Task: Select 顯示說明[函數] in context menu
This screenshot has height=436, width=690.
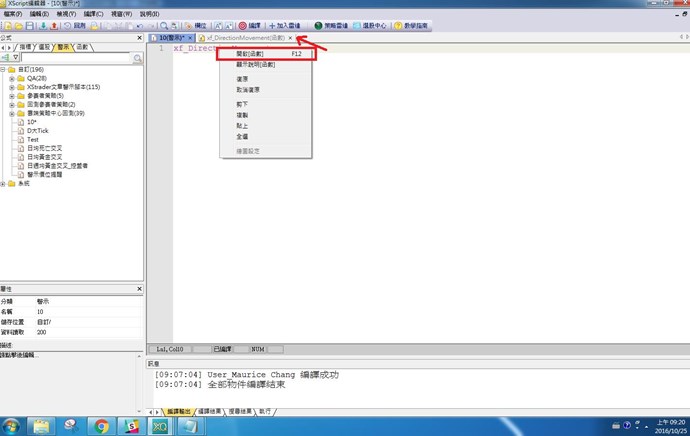Action: coord(266,65)
